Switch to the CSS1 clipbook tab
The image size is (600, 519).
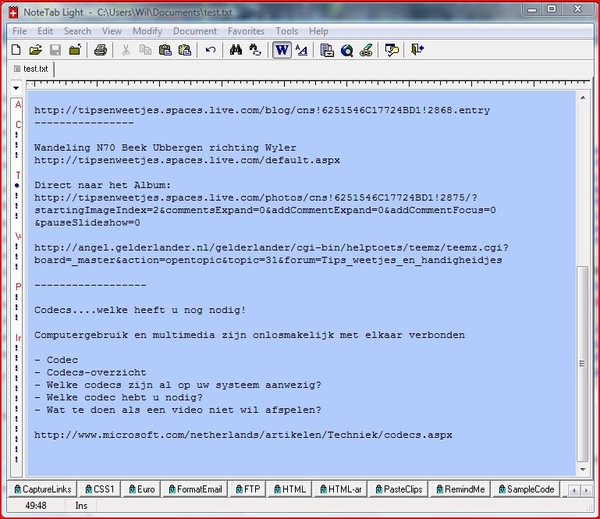point(99,489)
